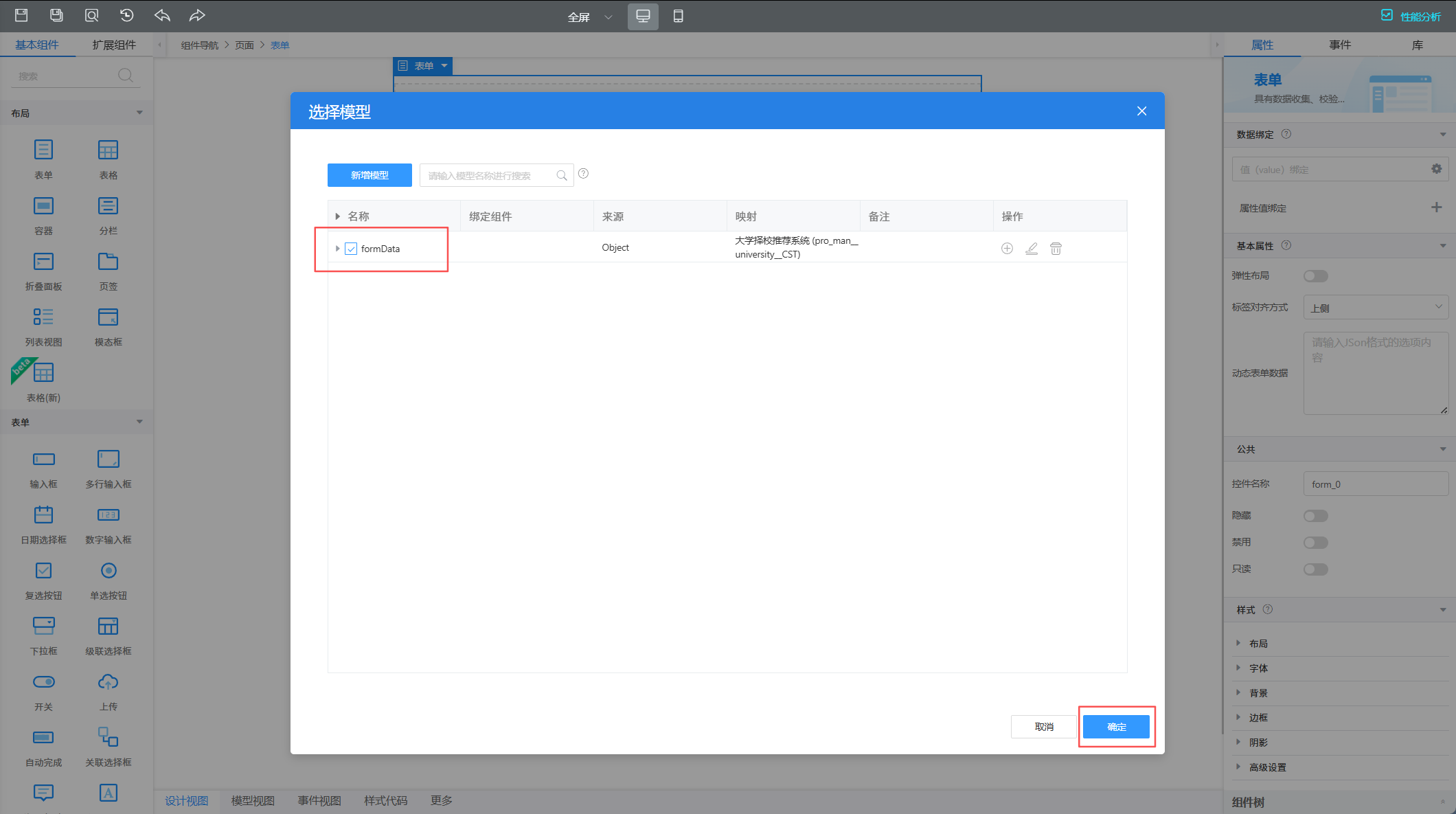Click the undo arrow in top toolbar
This screenshot has height=814, width=1456.
point(162,16)
